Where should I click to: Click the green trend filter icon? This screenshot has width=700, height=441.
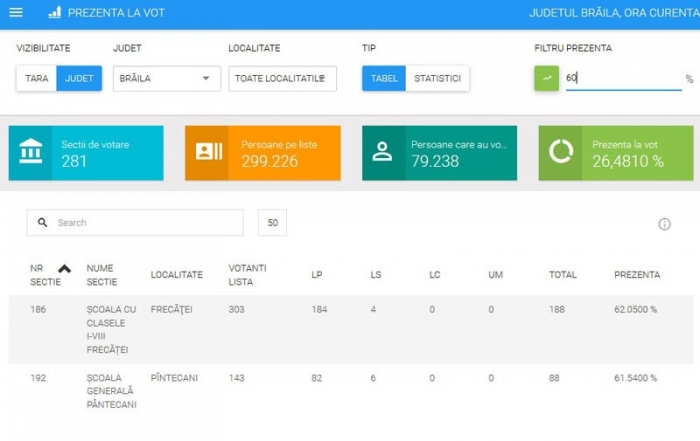547,78
